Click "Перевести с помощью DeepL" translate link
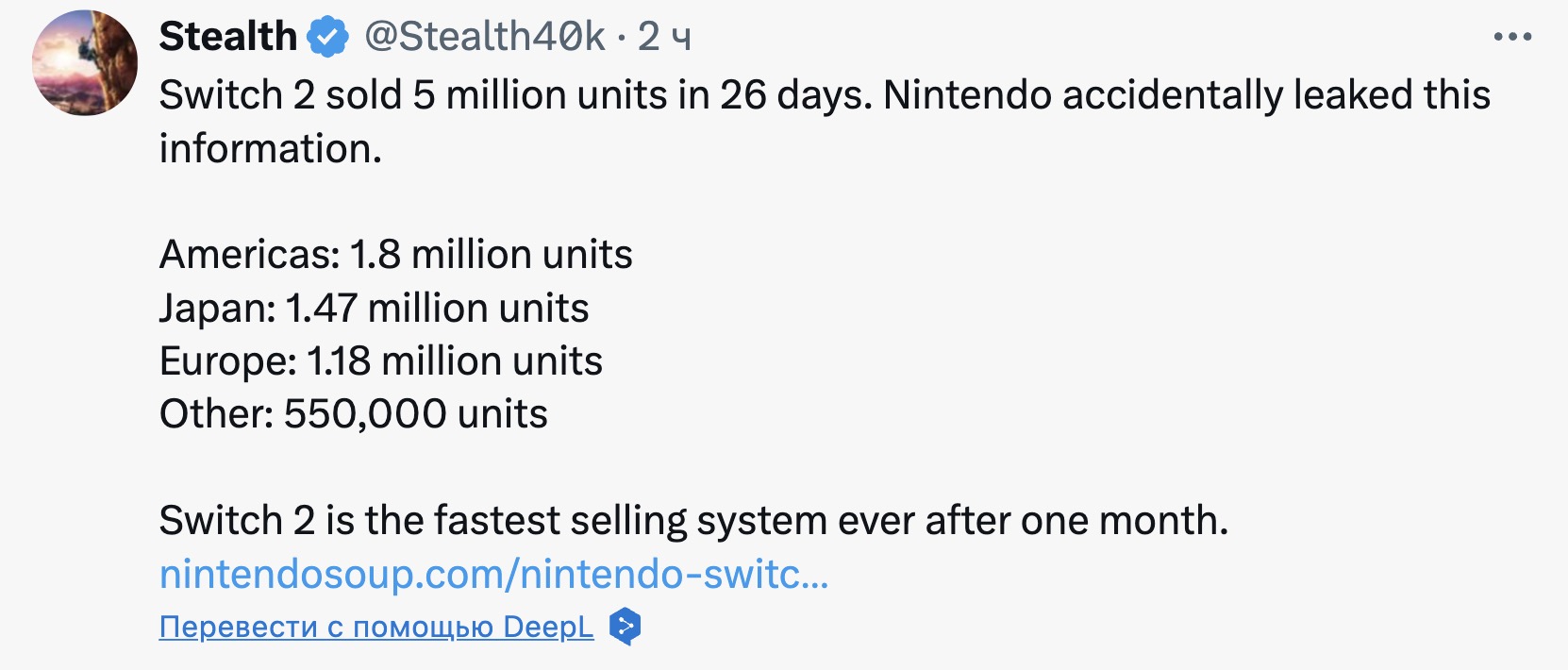The height and width of the screenshot is (670, 1568). pyautogui.click(x=376, y=627)
